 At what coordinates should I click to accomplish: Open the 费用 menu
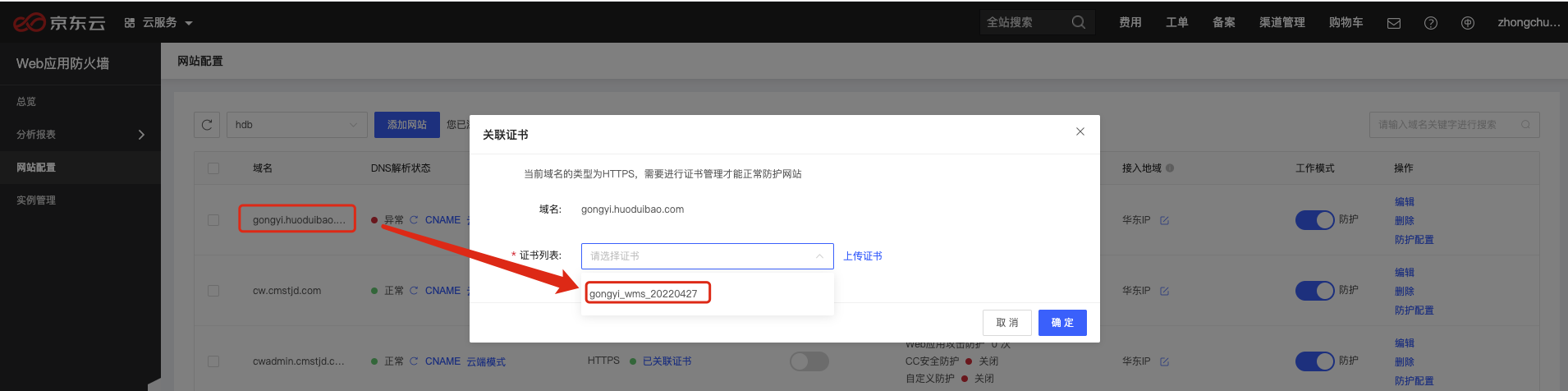pyautogui.click(x=1130, y=22)
